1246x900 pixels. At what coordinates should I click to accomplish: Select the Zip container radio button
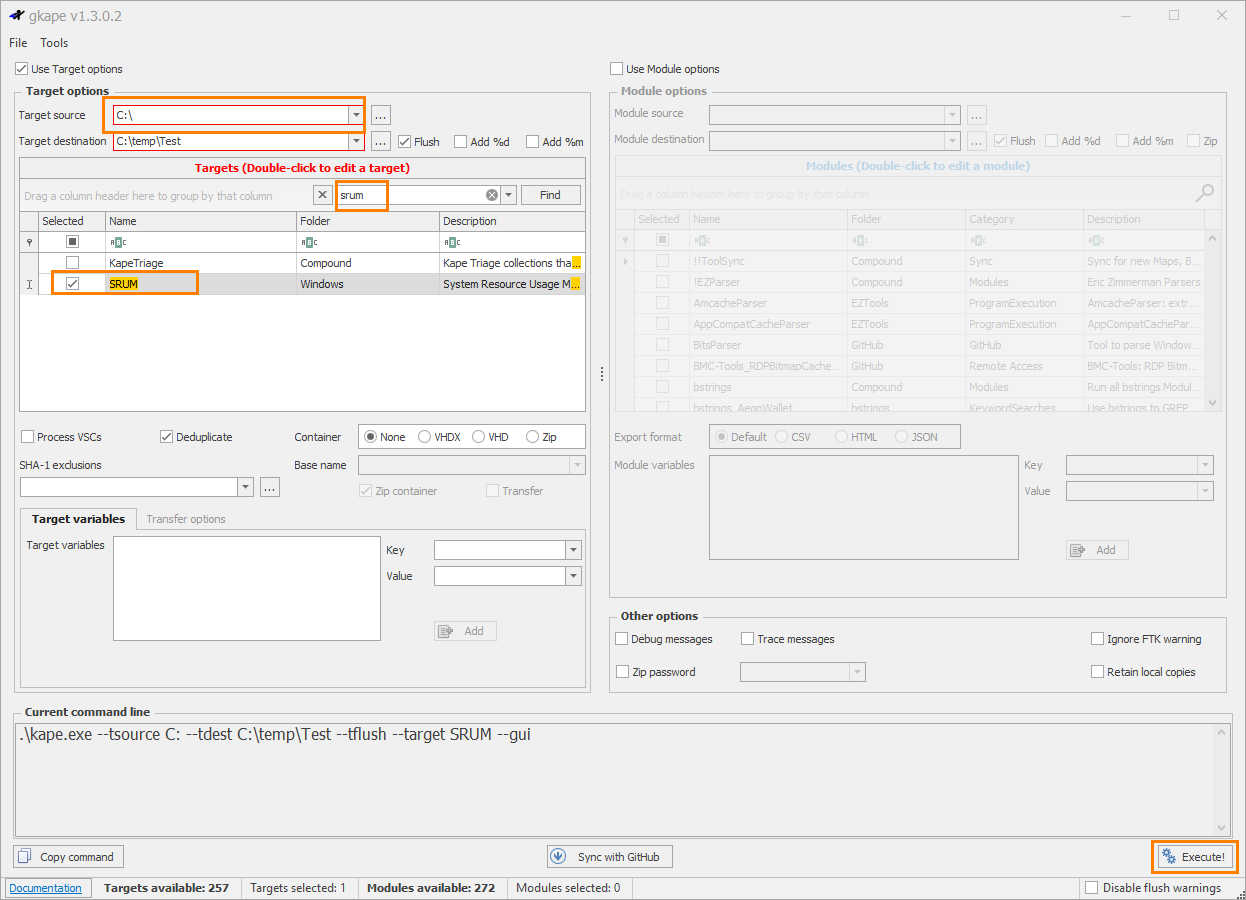click(x=533, y=437)
